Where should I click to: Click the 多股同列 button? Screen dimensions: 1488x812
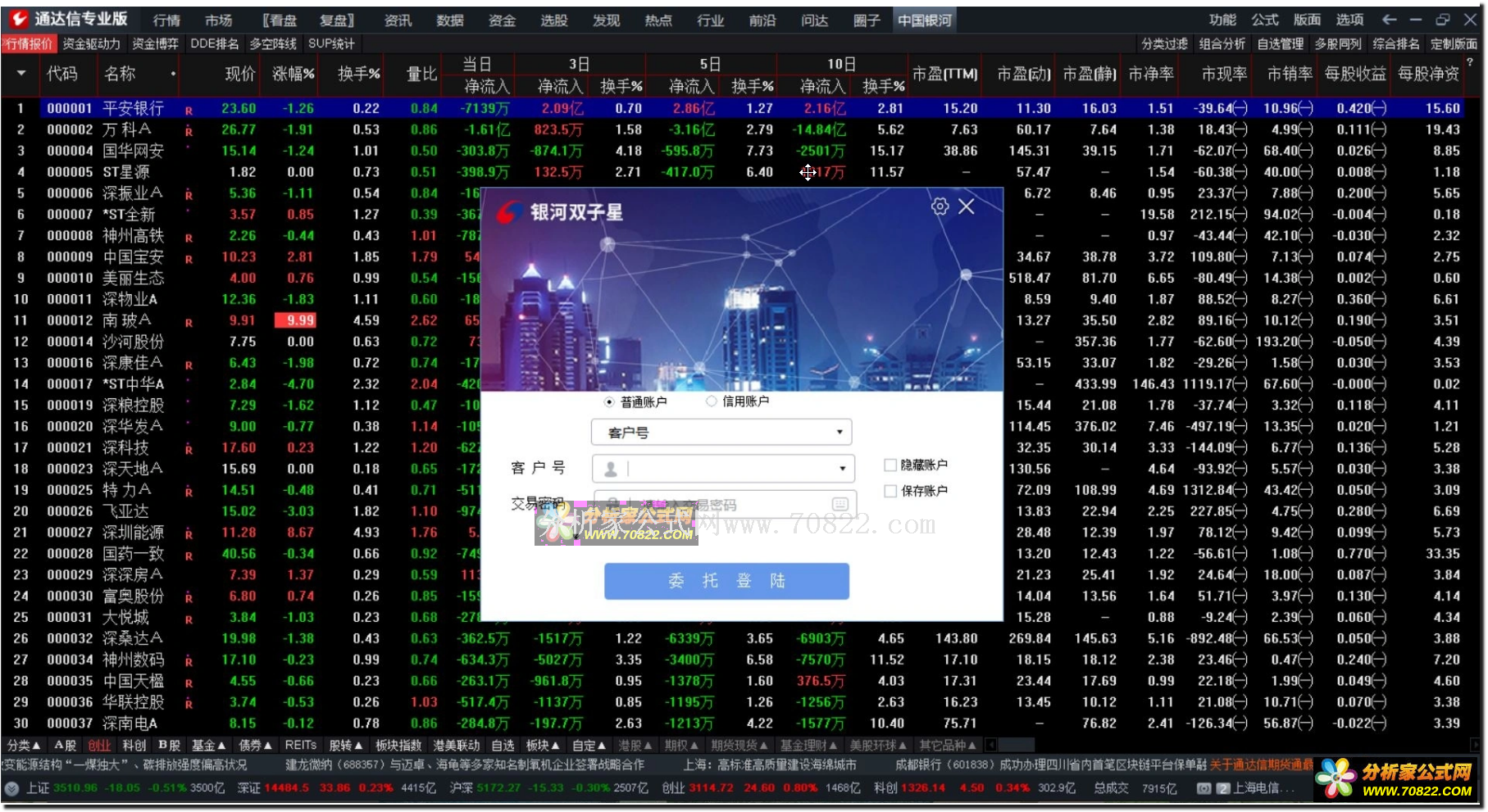(1338, 43)
